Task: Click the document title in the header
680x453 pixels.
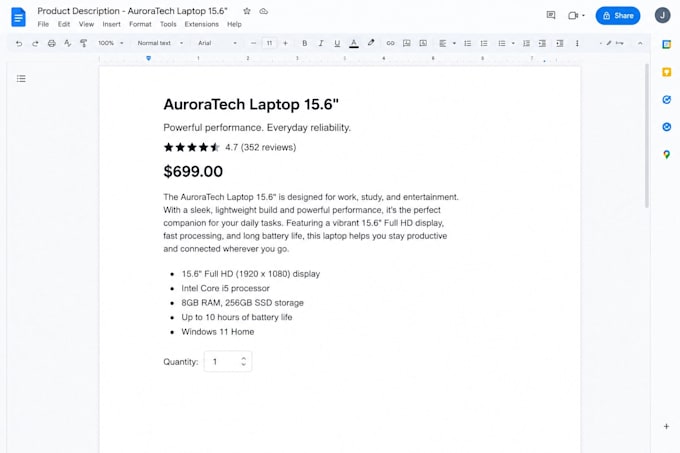Action: 132,11
